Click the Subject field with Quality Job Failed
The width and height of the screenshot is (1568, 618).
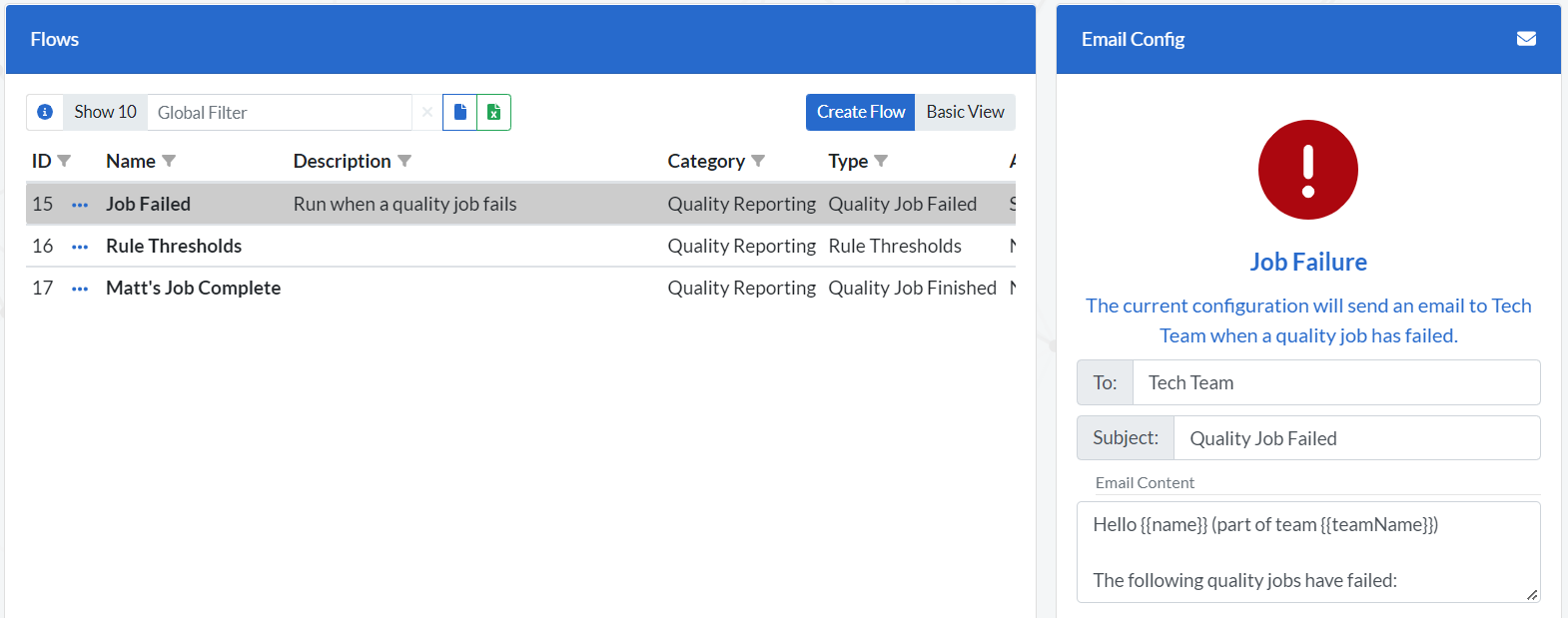click(1355, 438)
